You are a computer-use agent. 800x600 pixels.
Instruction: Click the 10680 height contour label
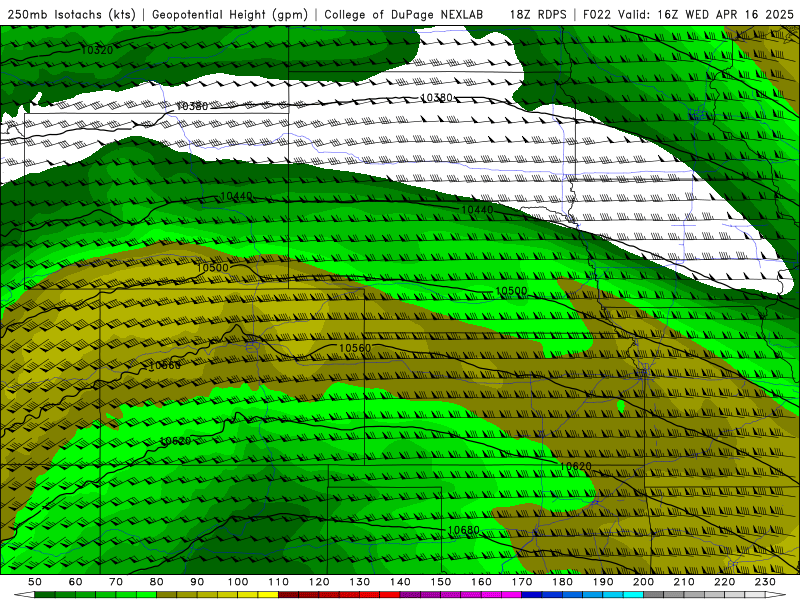(463, 531)
